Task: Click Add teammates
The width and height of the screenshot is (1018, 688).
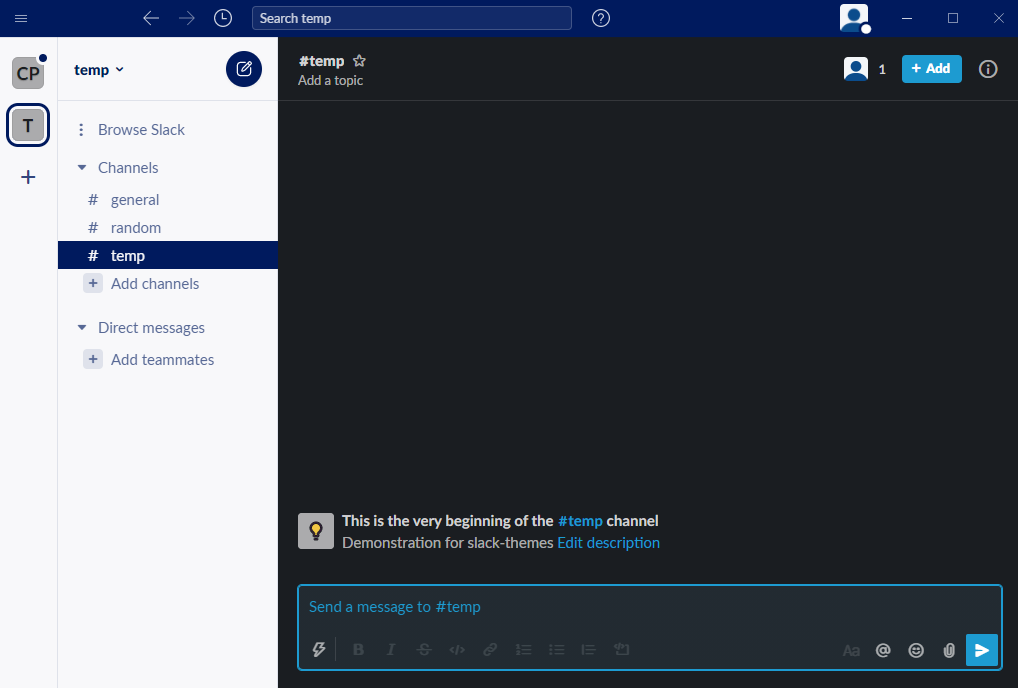Action: (x=162, y=360)
